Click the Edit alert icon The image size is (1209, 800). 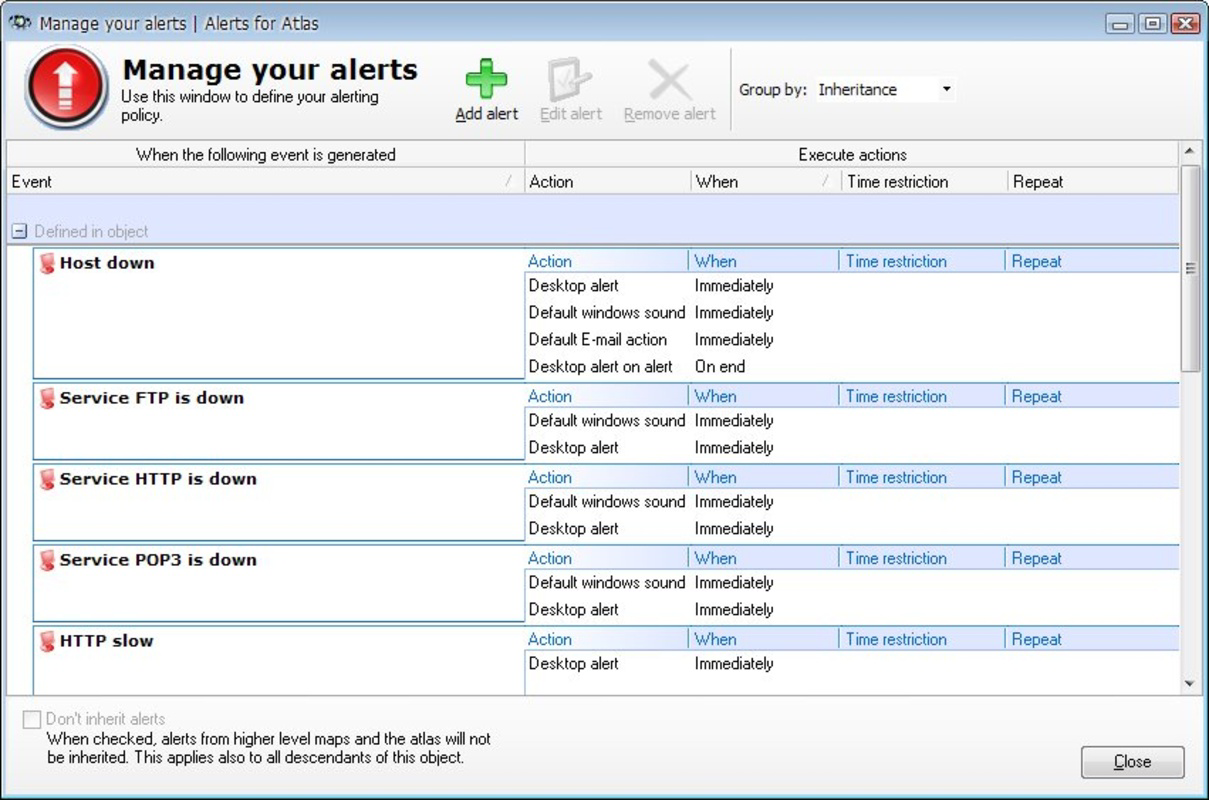pyautogui.click(x=569, y=79)
